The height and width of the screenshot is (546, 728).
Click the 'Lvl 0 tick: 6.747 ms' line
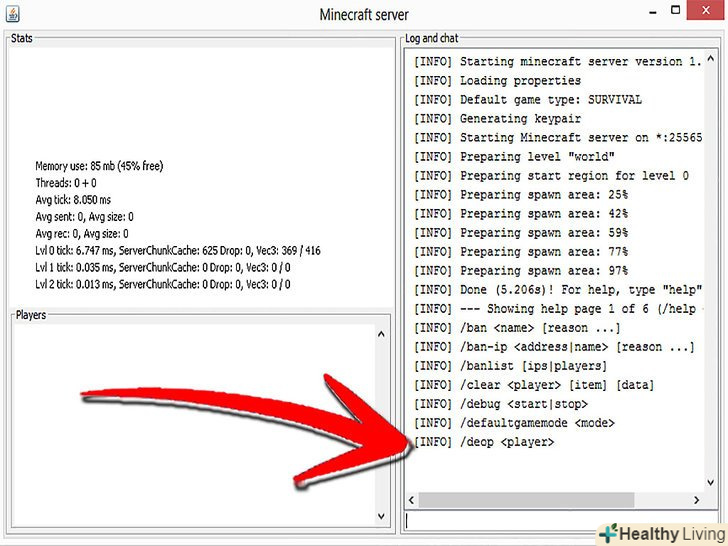coord(178,250)
